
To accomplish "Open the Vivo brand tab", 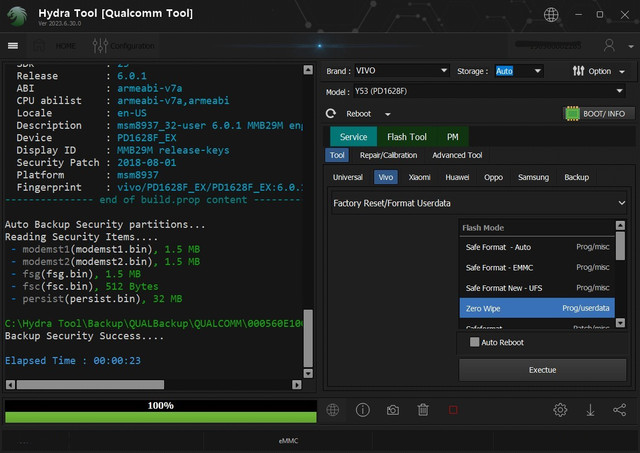I will [386, 177].
